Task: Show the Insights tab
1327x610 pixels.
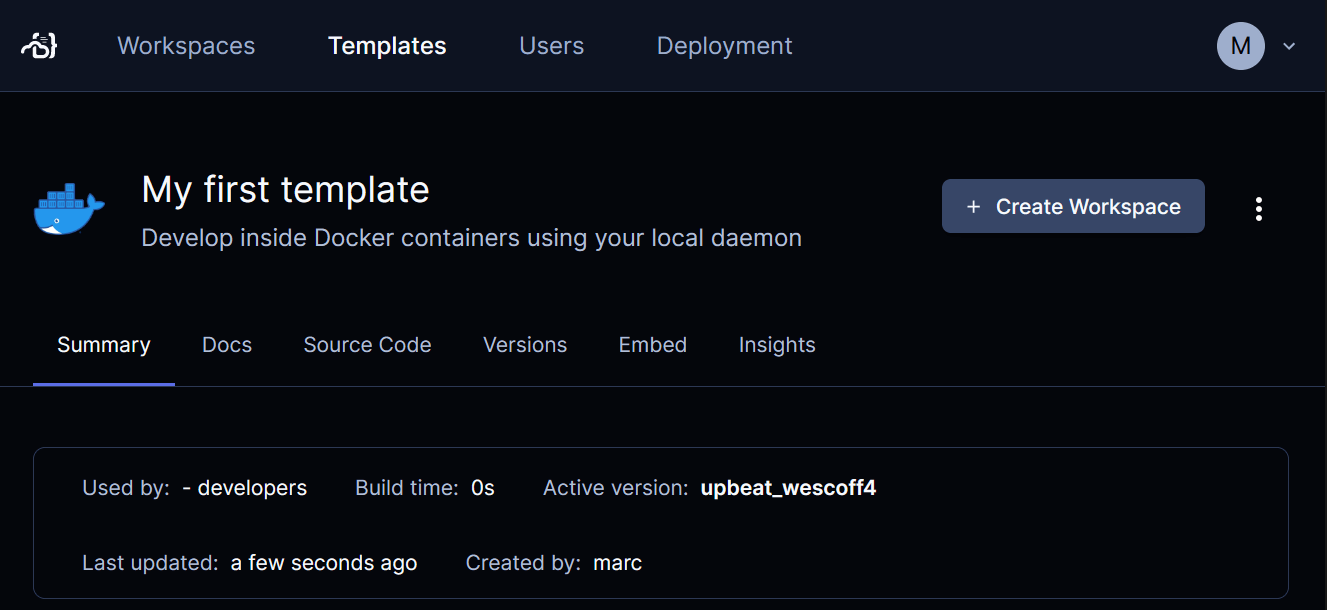Action: (x=777, y=345)
